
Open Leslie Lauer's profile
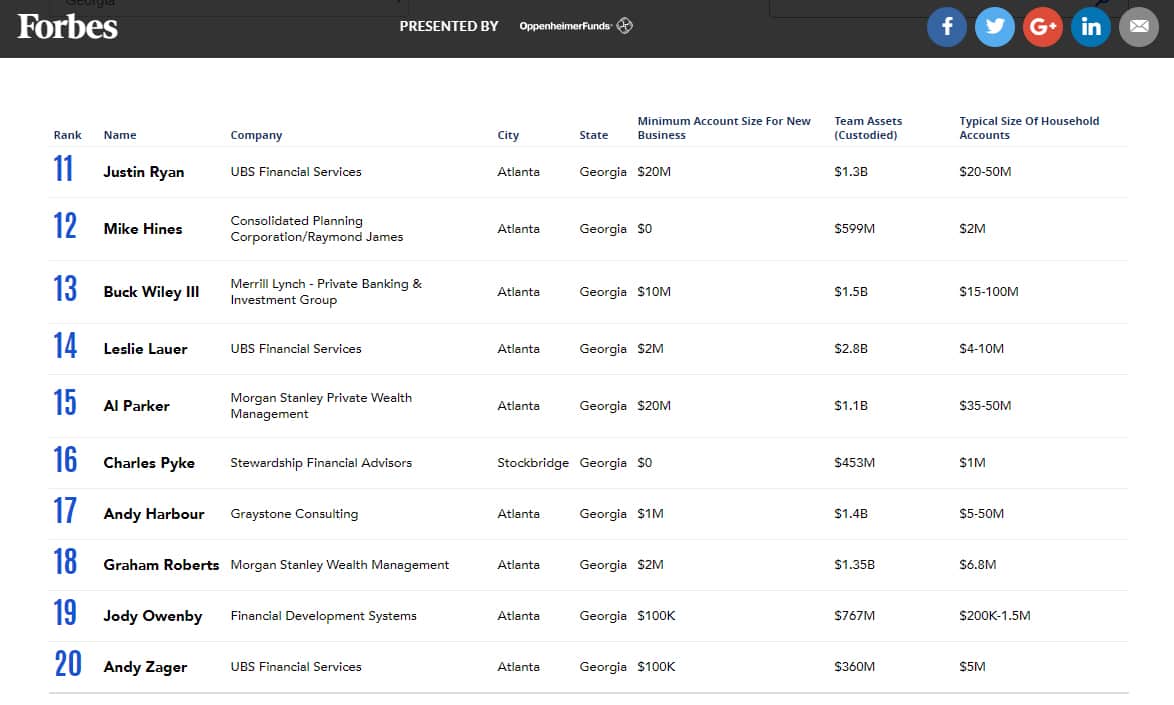point(145,349)
